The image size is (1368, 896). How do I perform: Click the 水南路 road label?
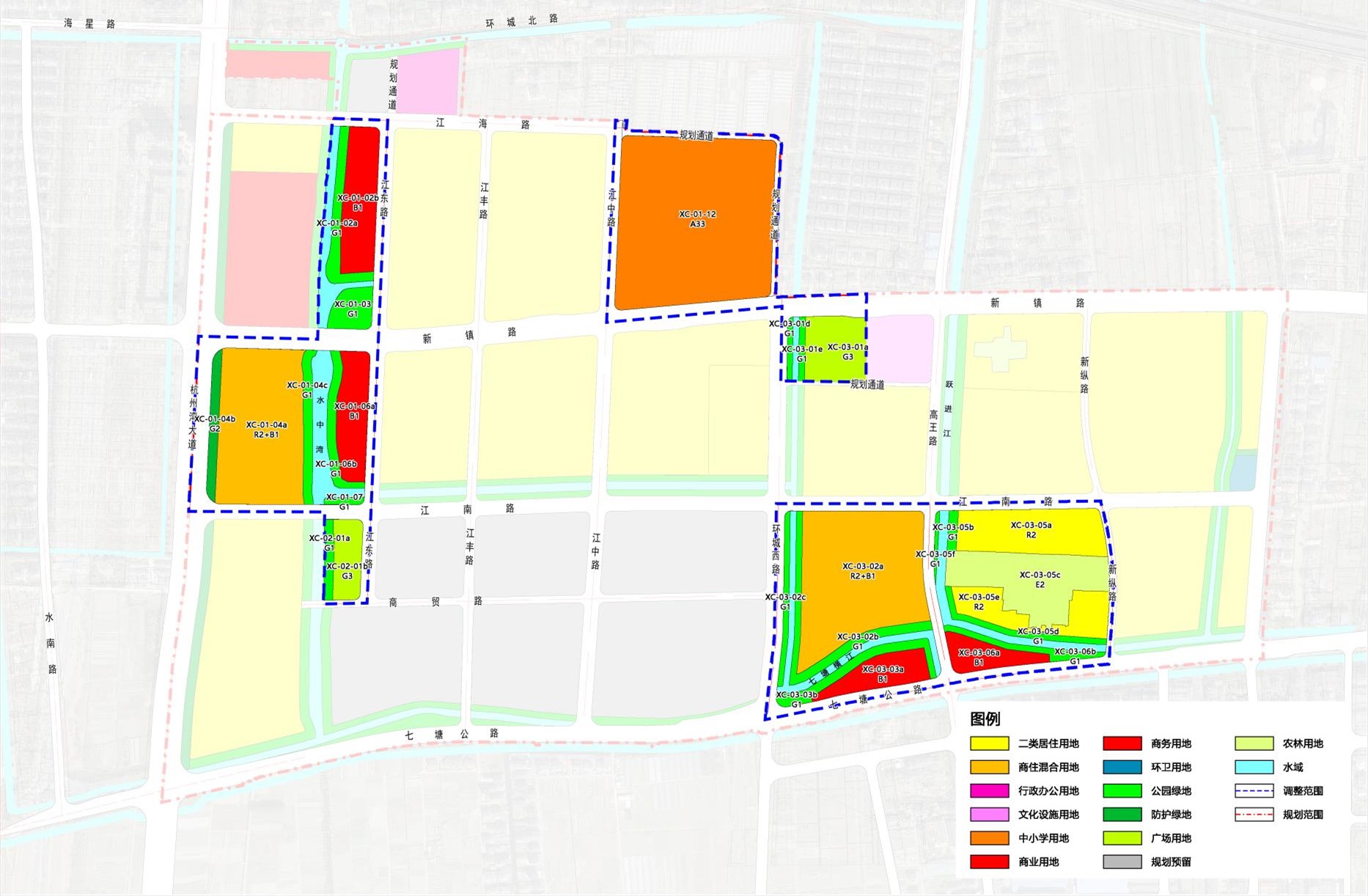tap(51, 644)
